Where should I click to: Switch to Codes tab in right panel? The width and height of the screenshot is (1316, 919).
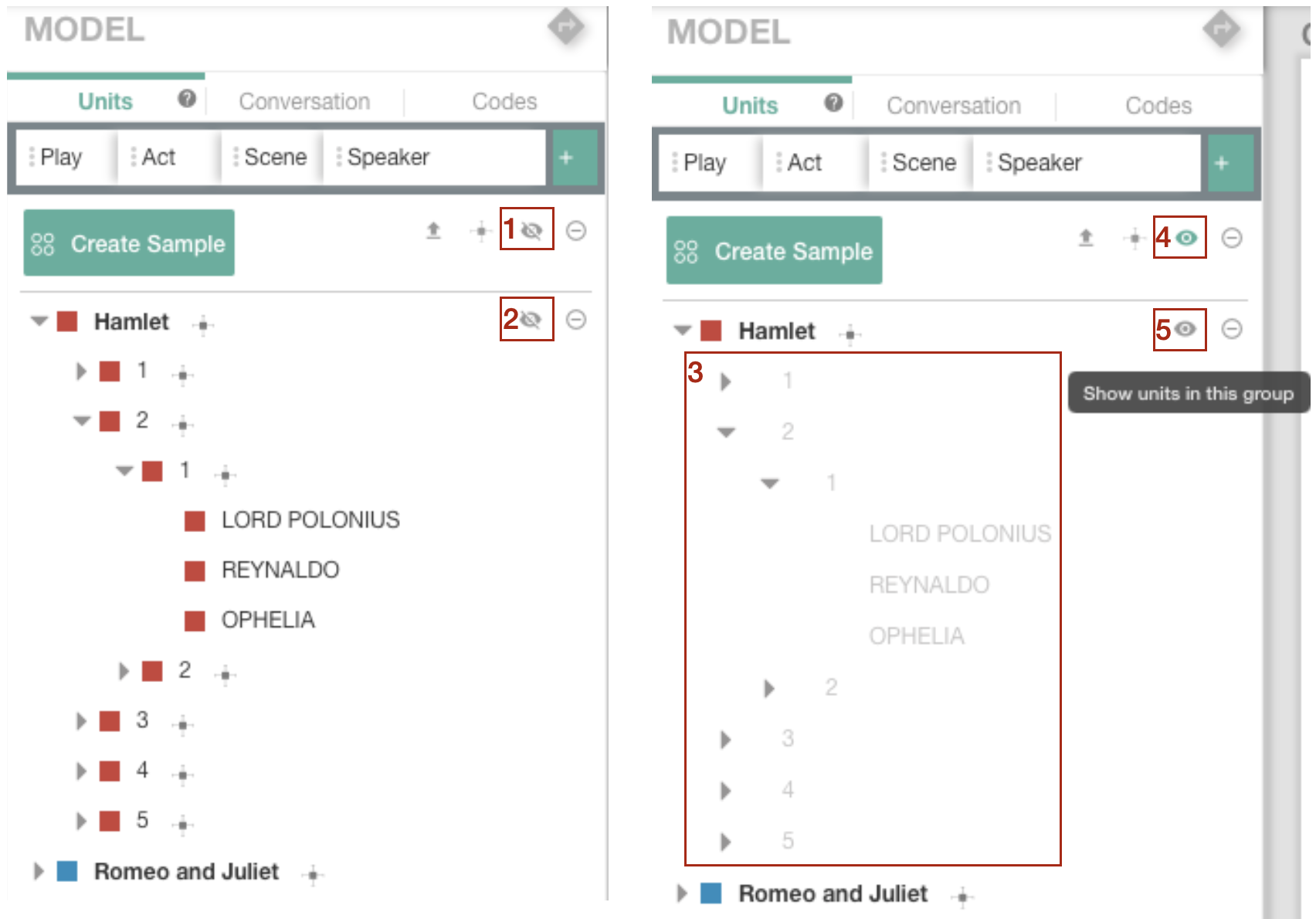point(1158,106)
